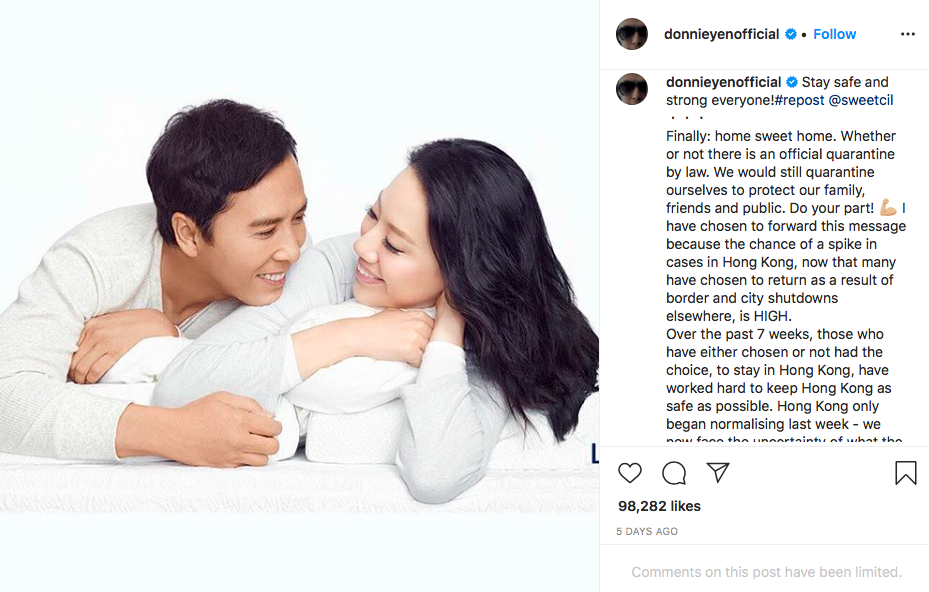The width and height of the screenshot is (929, 592).
Task: Open the #repost hashtag
Action: click(799, 100)
